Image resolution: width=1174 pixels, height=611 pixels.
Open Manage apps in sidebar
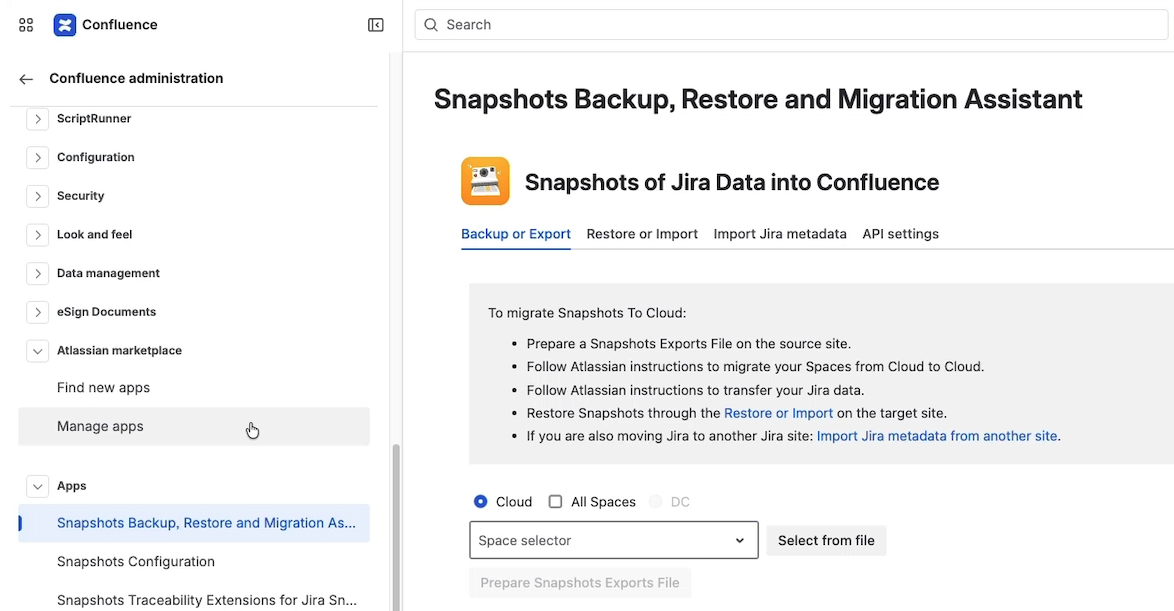pos(194,426)
